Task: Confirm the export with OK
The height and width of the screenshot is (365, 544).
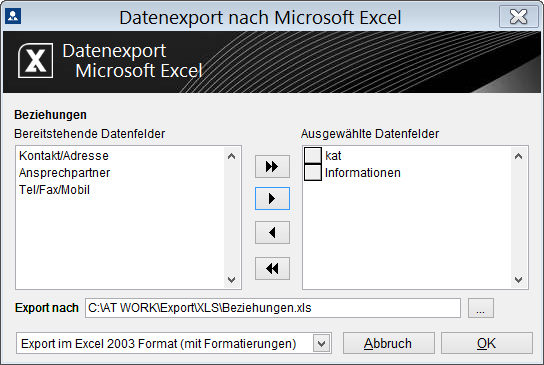Action: click(486, 343)
